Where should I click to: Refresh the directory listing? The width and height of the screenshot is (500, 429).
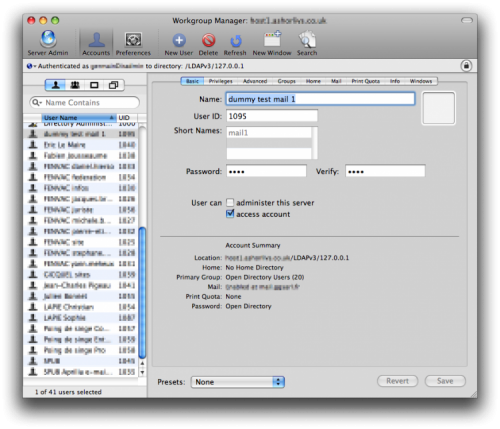[235, 43]
